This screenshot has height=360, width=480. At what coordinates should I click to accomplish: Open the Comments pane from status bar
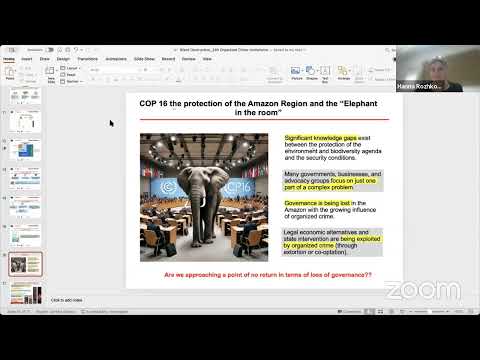tap(349, 312)
